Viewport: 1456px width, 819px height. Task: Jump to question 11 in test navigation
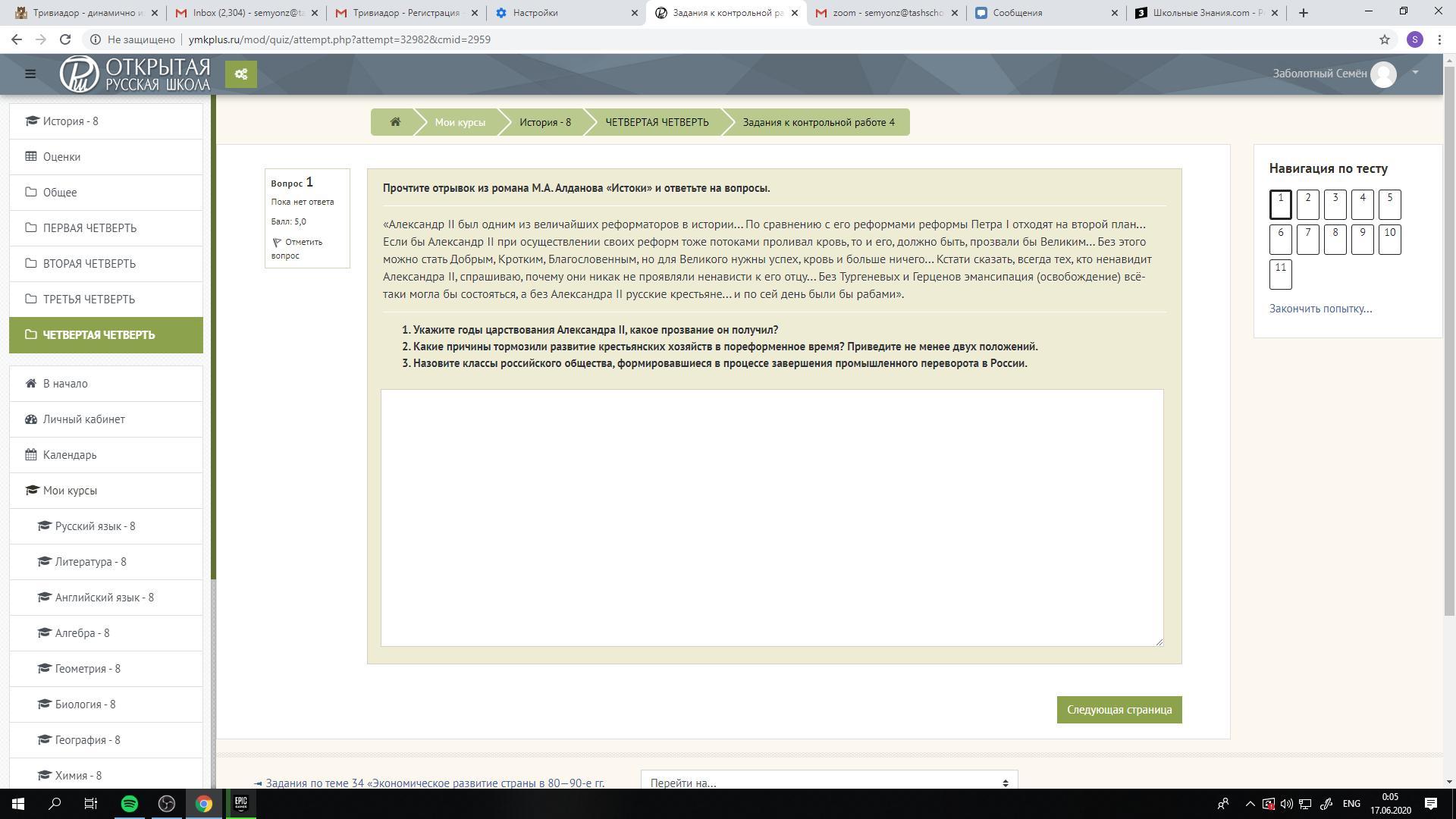1280,275
